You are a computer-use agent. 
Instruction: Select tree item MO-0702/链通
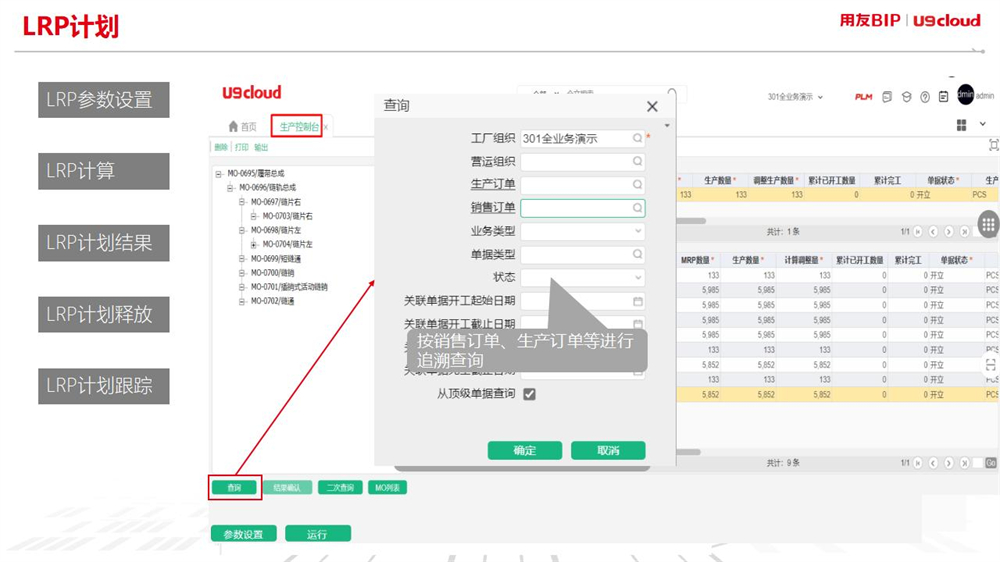tap(272, 301)
